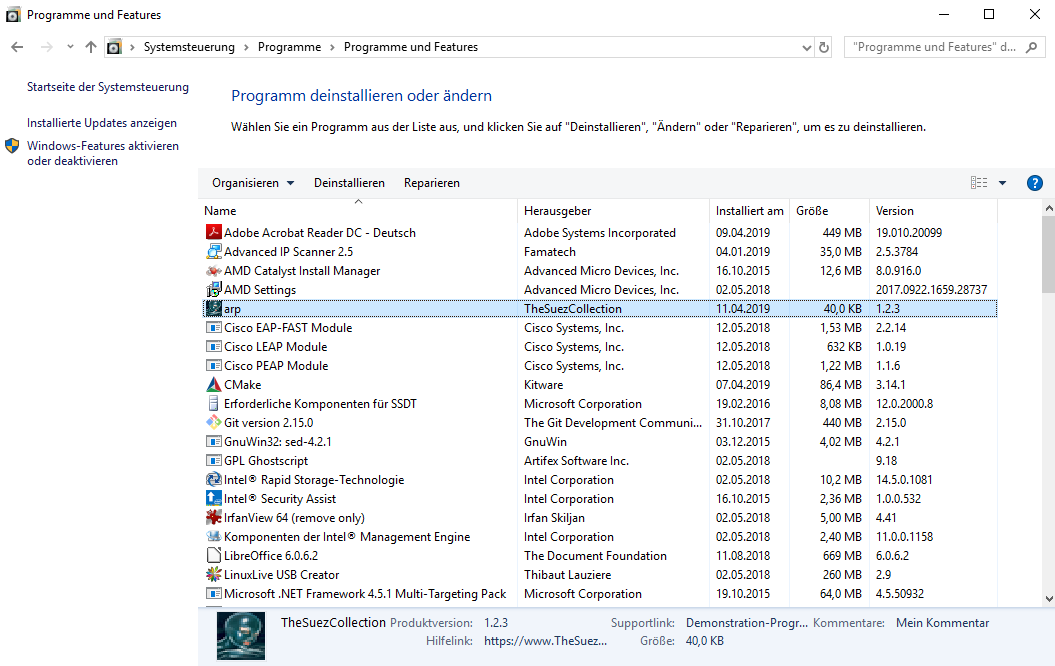The image size is (1055, 666).
Task: Click the Kitware publisher cell
Action: (x=544, y=385)
